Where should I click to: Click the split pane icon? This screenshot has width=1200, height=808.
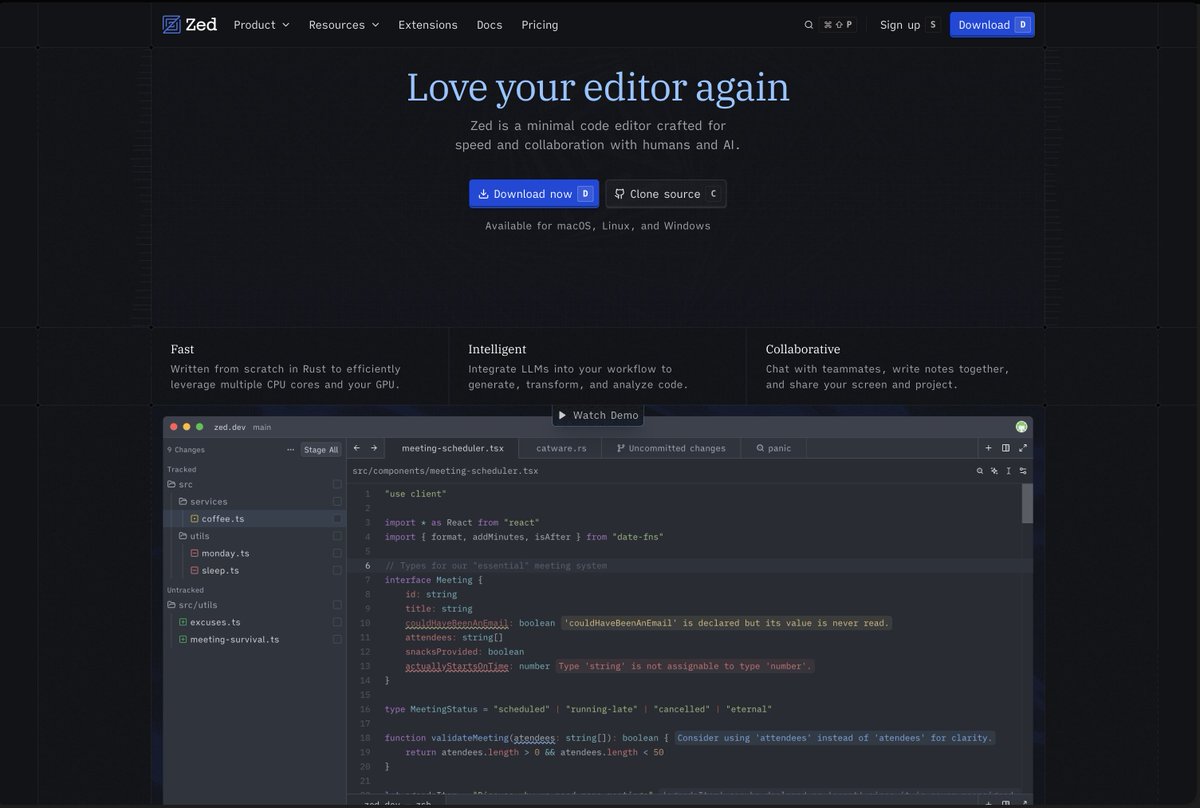(x=1006, y=448)
